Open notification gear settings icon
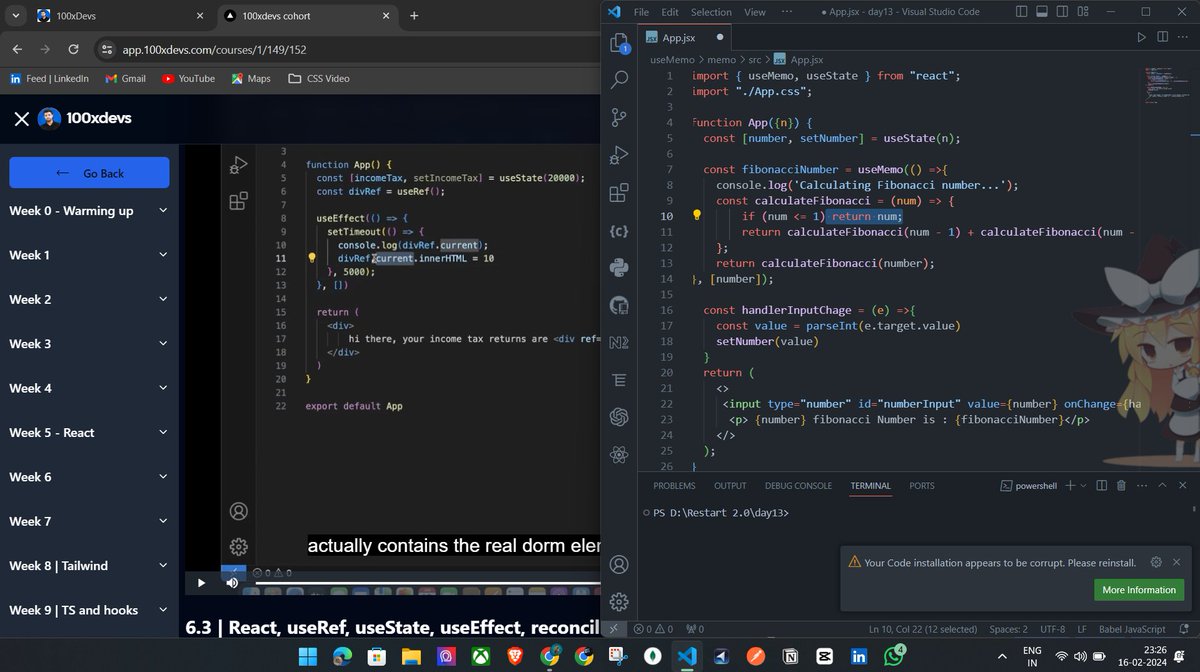1200x672 pixels. (1156, 562)
